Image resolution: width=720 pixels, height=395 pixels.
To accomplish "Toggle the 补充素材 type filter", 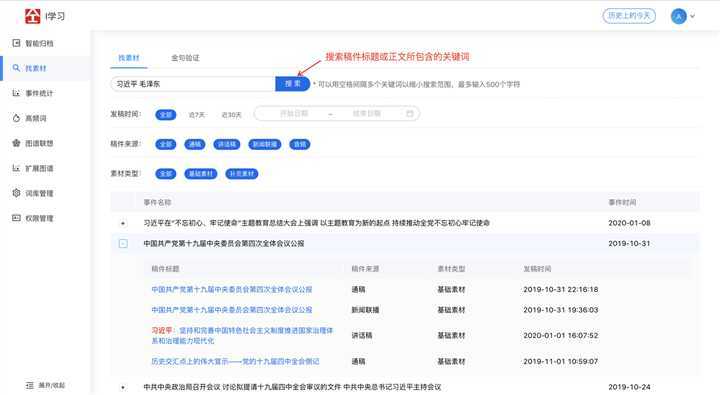I will (242, 174).
